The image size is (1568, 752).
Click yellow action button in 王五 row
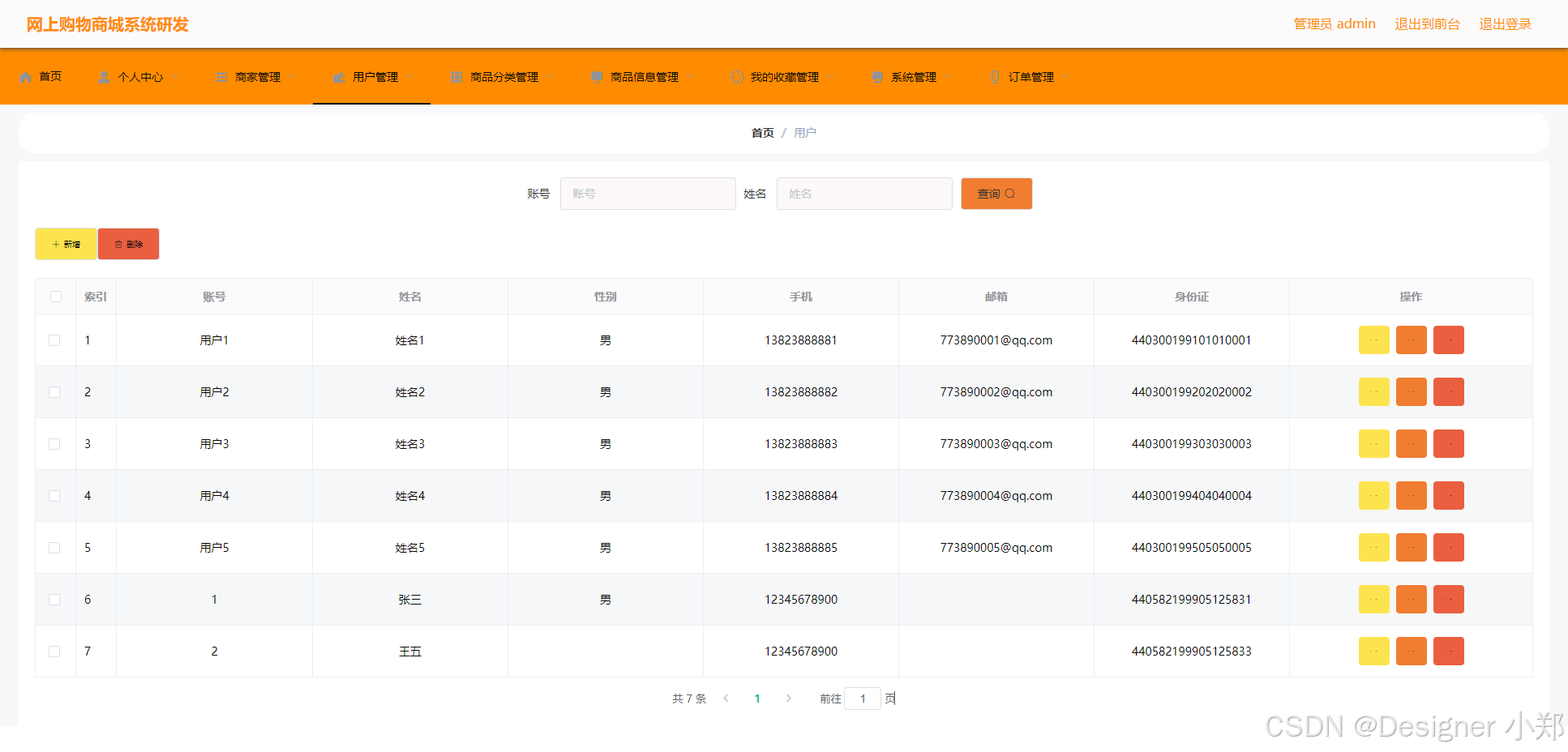[x=1373, y=652]
